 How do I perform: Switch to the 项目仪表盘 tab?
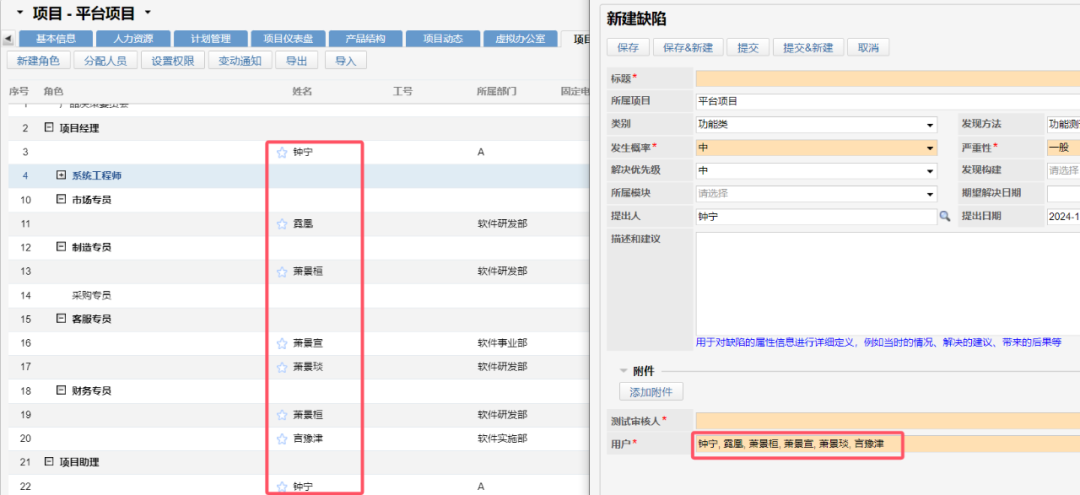(x=288, y=39)
